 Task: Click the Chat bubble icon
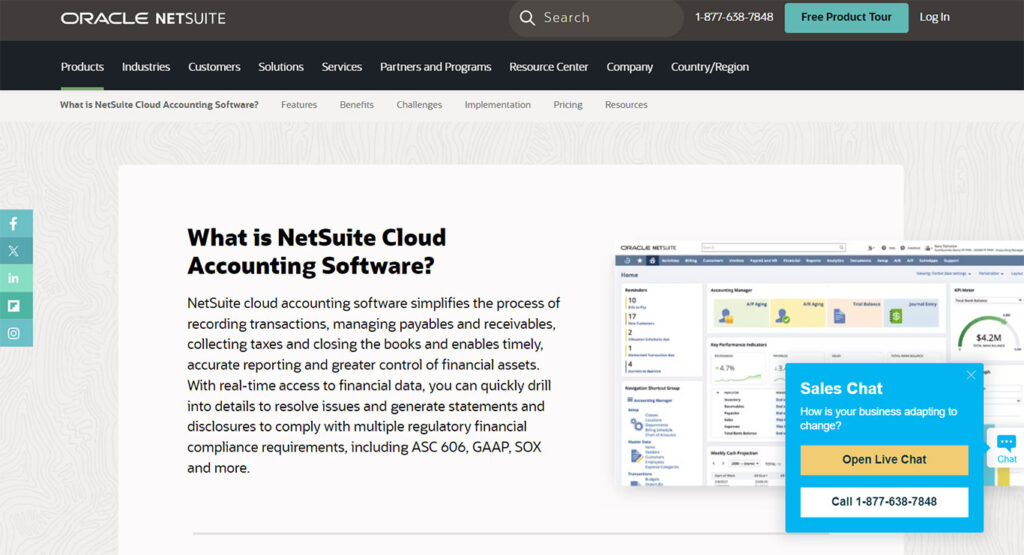point(1006,449)
